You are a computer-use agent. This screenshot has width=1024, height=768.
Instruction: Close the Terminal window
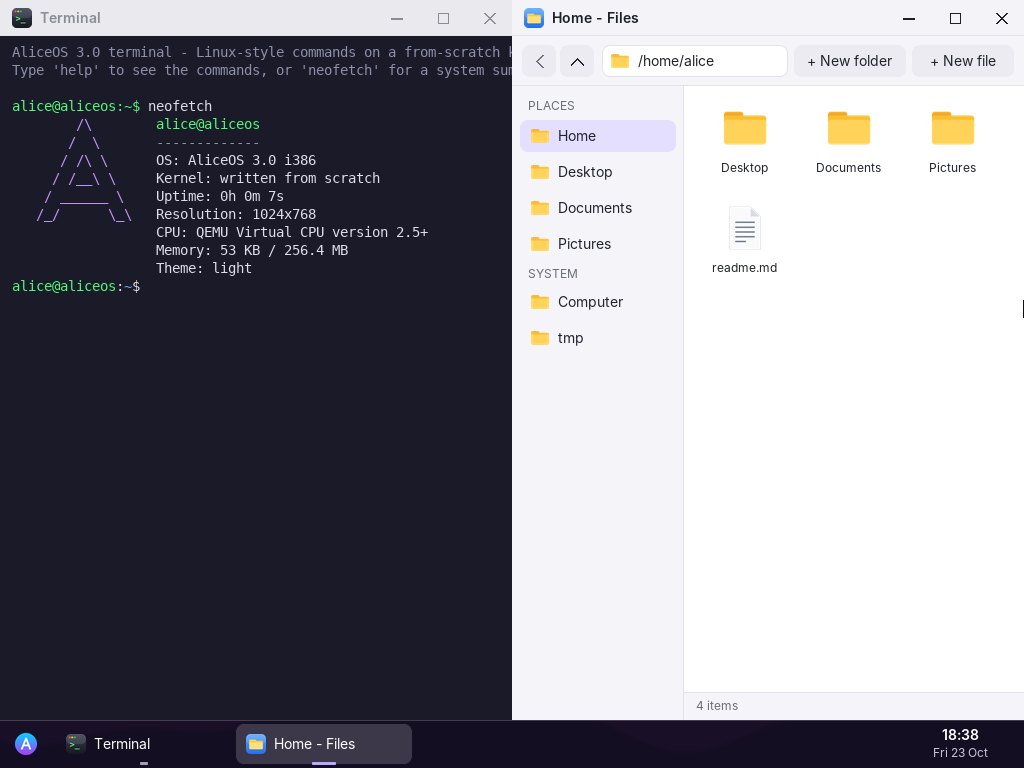pyautogui.click(x=490, y=18)
